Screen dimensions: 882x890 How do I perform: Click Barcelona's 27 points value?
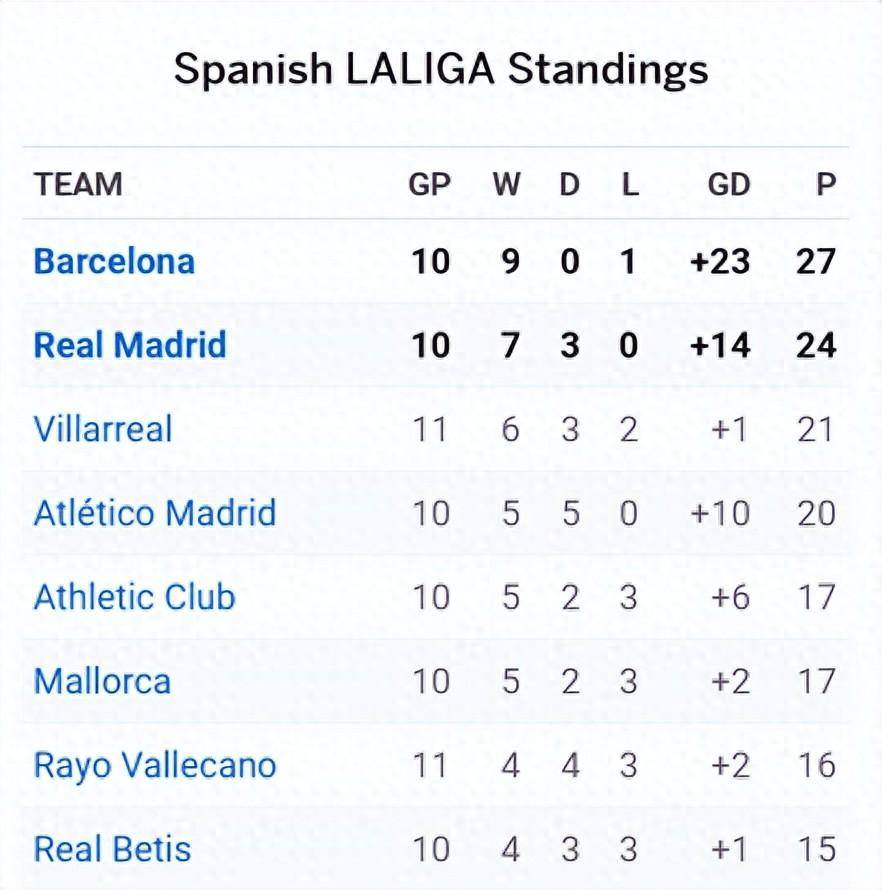tap(816, 262)
